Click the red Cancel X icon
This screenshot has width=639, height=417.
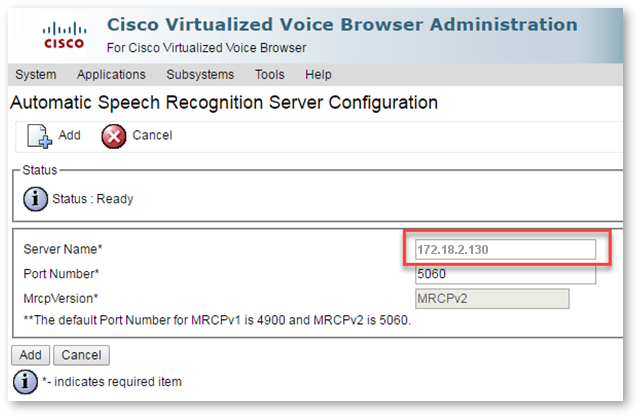point(114,135)
